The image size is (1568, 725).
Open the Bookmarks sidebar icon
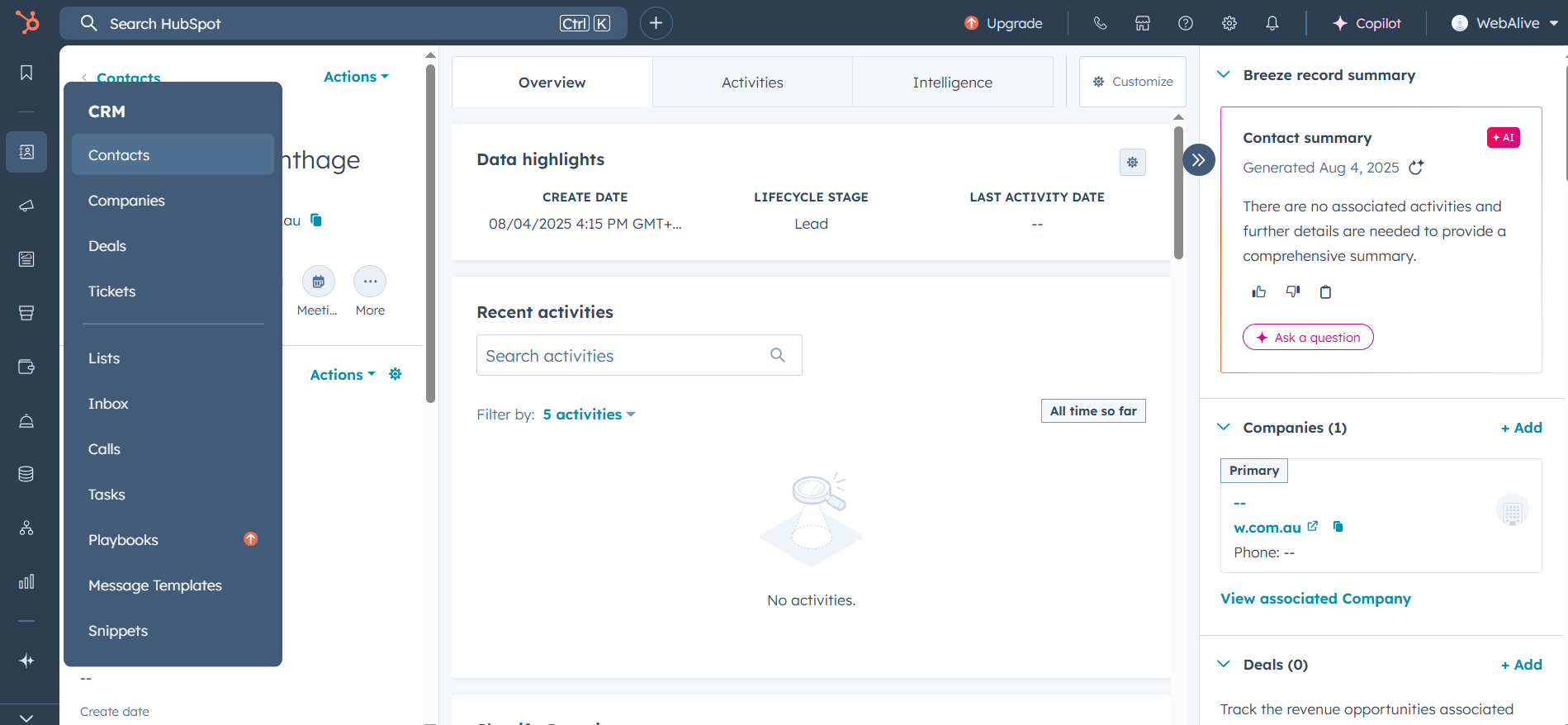[x=26, y=73]
